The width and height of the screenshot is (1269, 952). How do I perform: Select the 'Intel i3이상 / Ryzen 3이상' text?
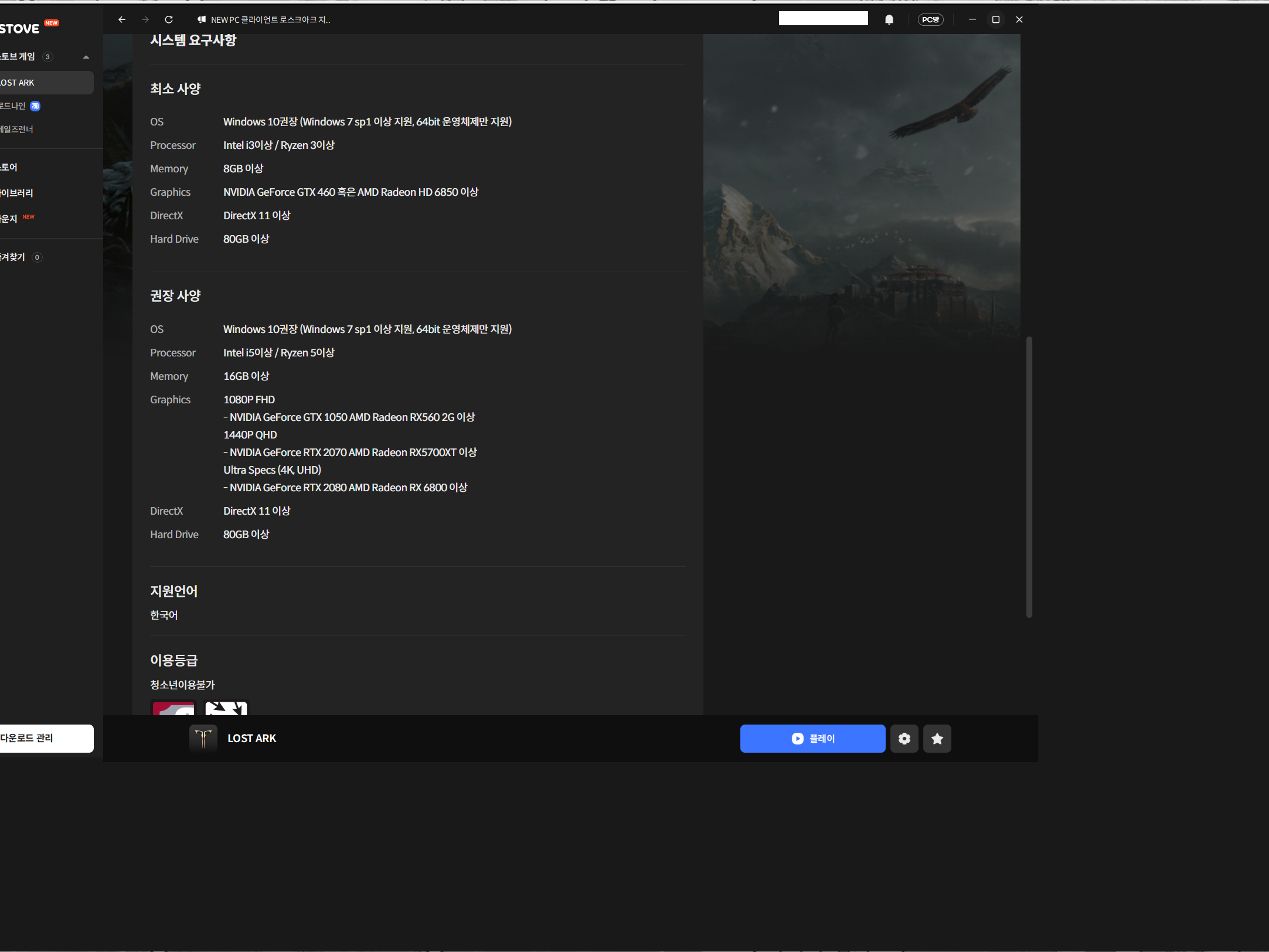coord(278,145)
